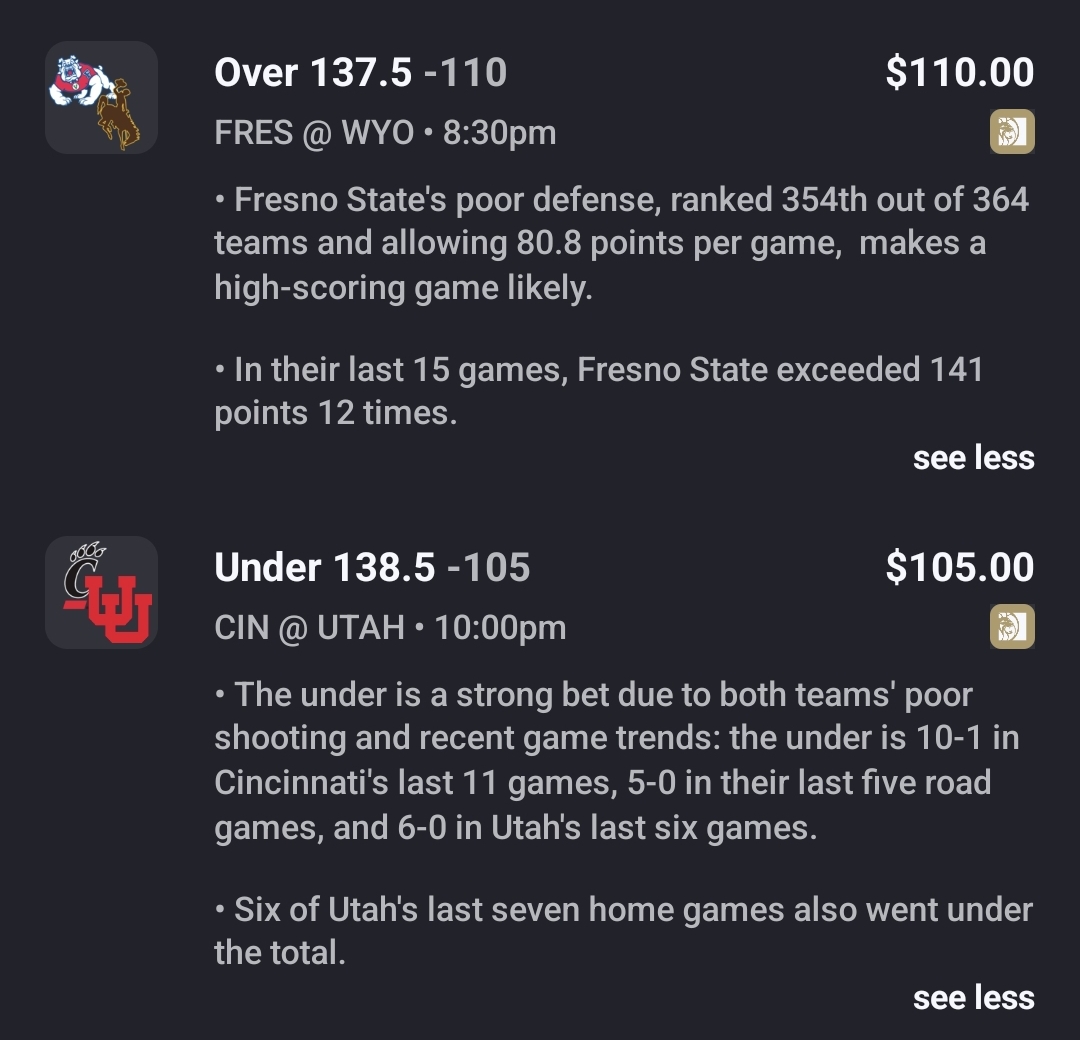
Task: Click the -105 odds value
Action: tap(489, 568)
